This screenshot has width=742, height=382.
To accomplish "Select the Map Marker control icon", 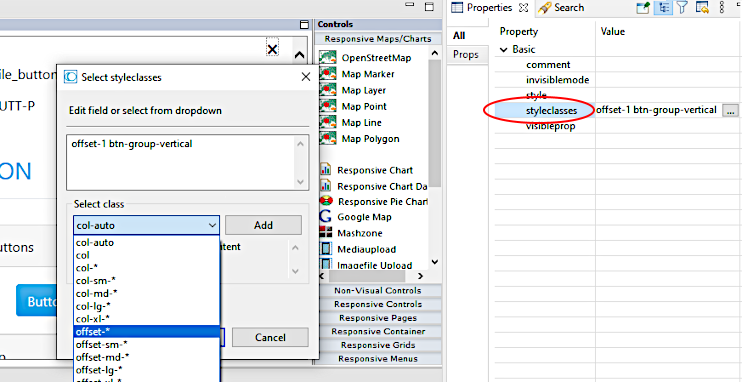I will [x=328, y=74].
